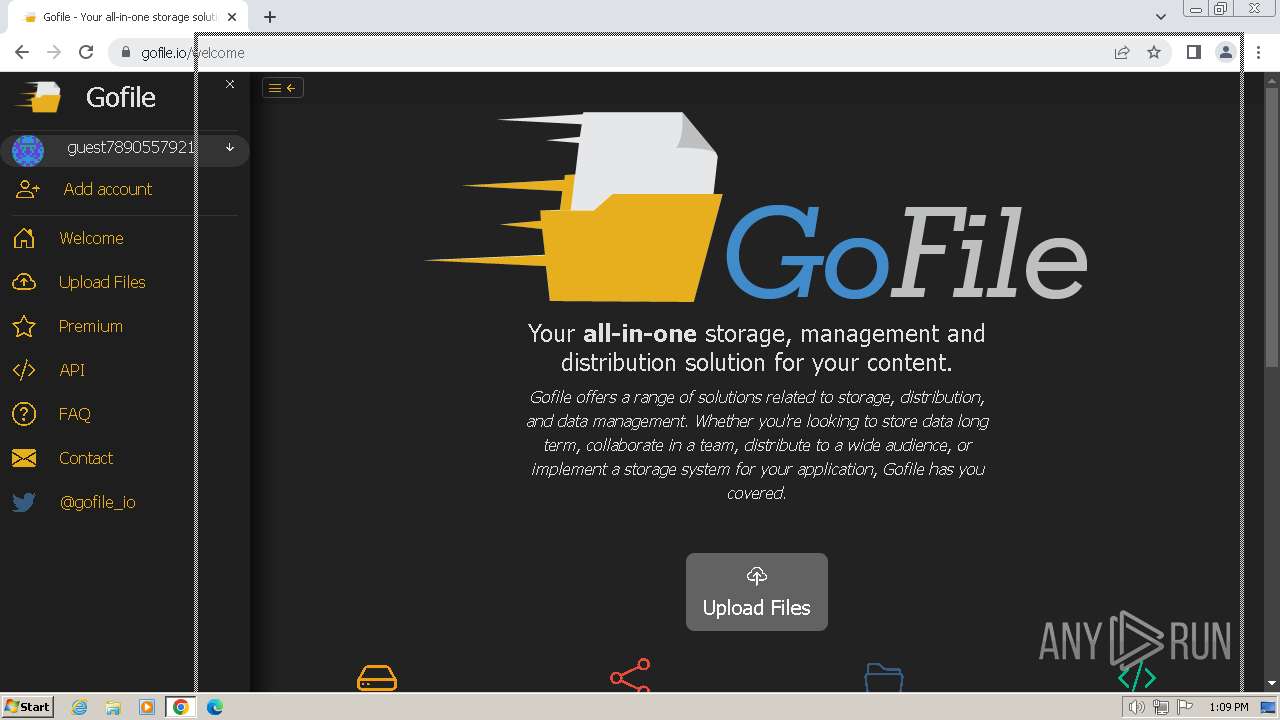Click the red share icon
The height and width of the screenshot is (720, 1280).
coord(630,675)
